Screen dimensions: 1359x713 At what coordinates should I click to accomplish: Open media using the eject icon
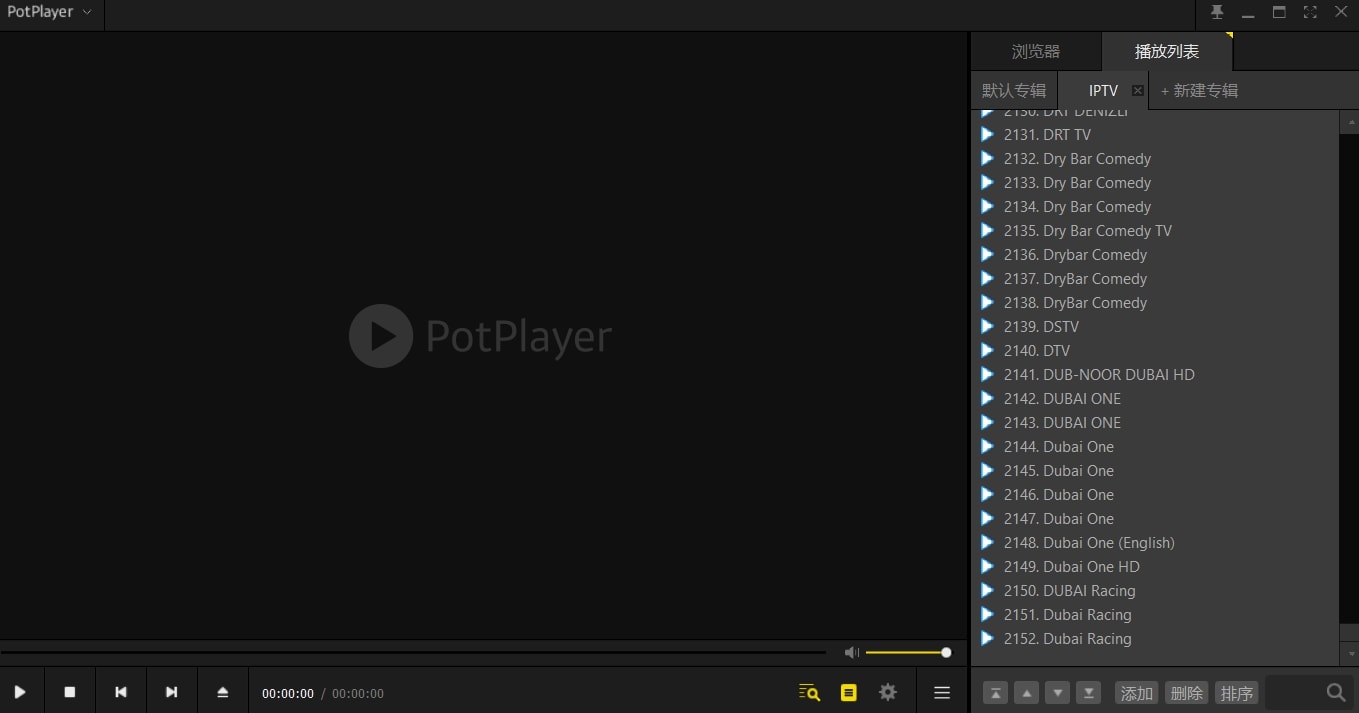click(223, 691)
